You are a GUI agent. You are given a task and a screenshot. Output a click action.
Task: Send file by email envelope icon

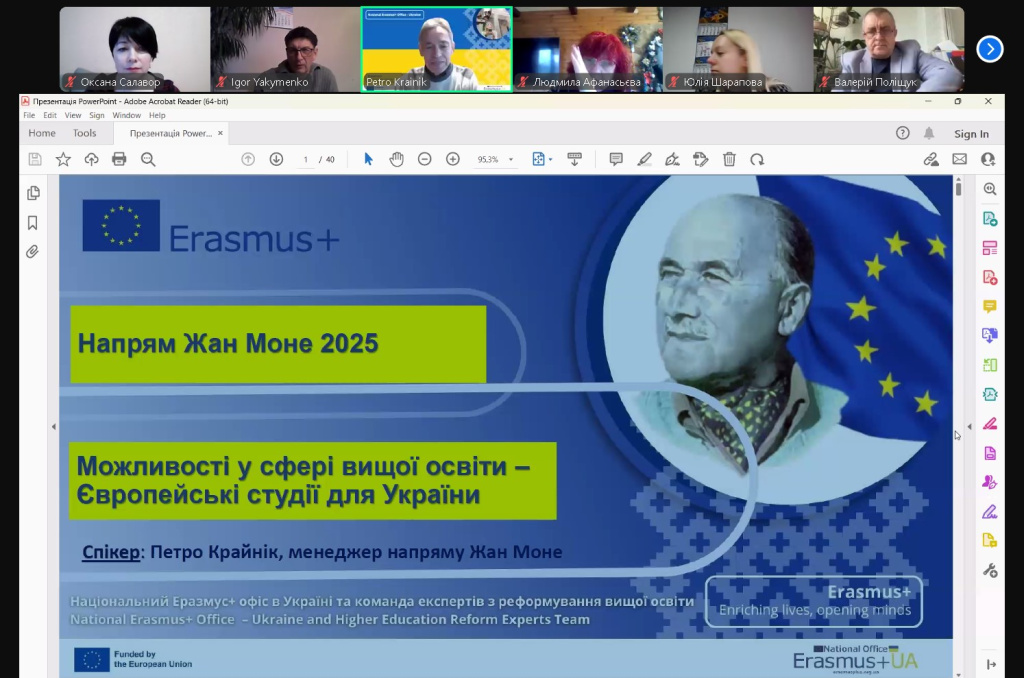(959, 159)
